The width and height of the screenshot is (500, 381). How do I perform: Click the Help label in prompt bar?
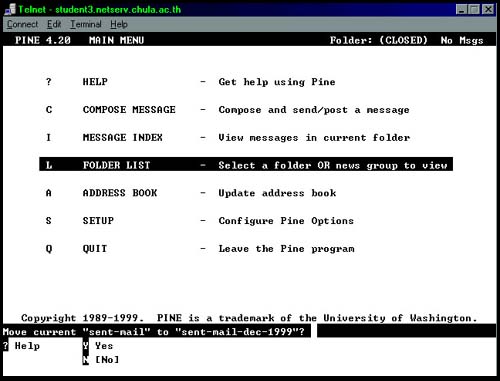click(27, 346)
